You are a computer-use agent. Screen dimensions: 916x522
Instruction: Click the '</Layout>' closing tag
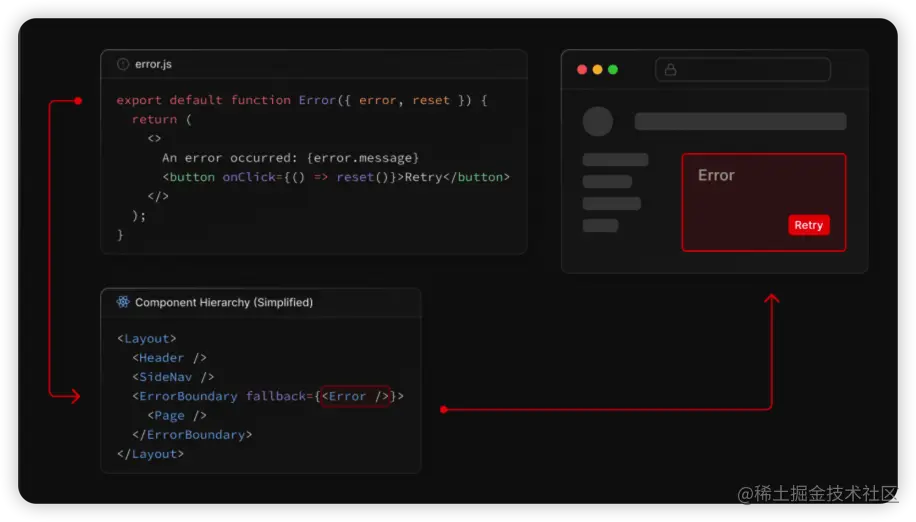(x=150, y=454)
